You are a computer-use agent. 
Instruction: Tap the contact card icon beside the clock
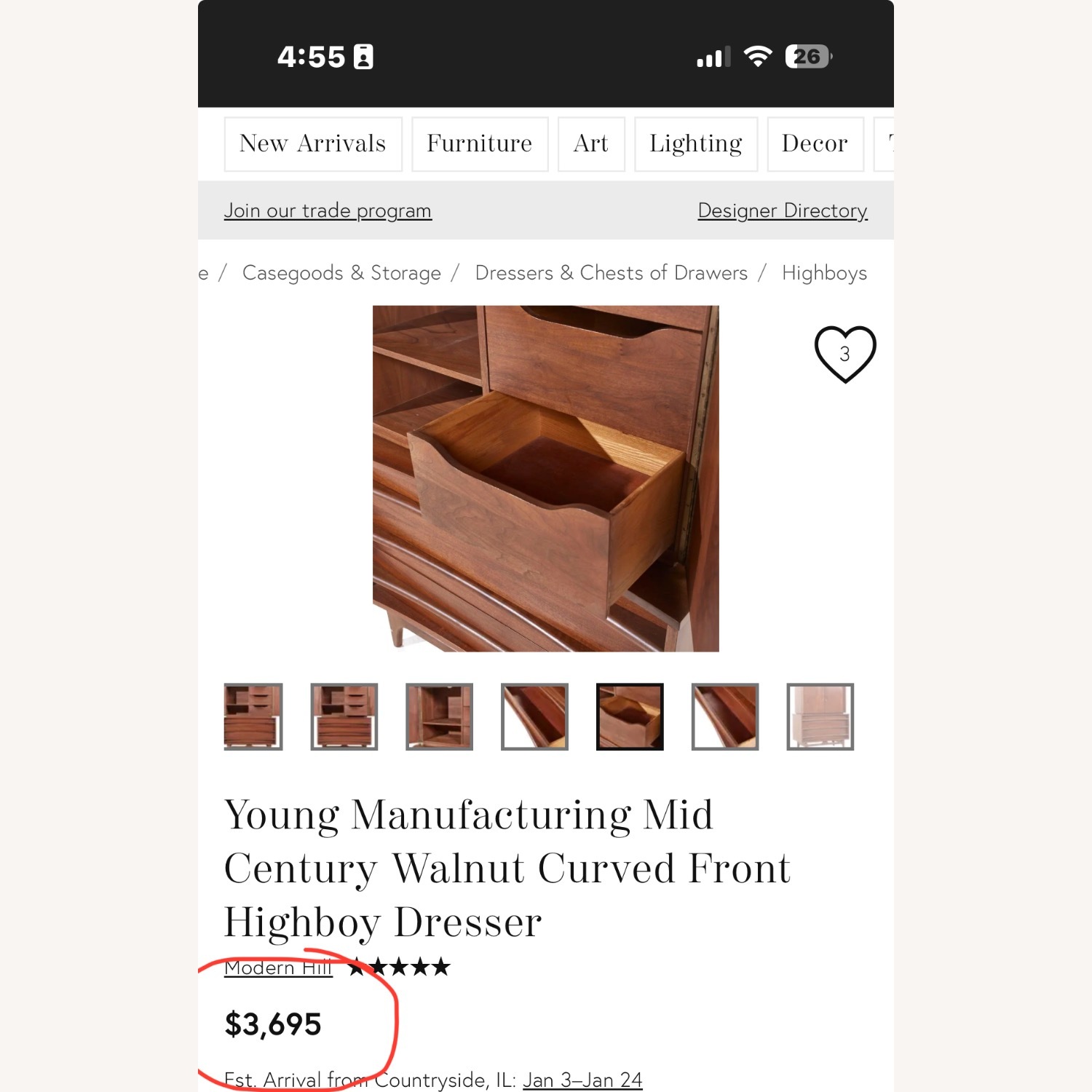[x=364, y=56]
